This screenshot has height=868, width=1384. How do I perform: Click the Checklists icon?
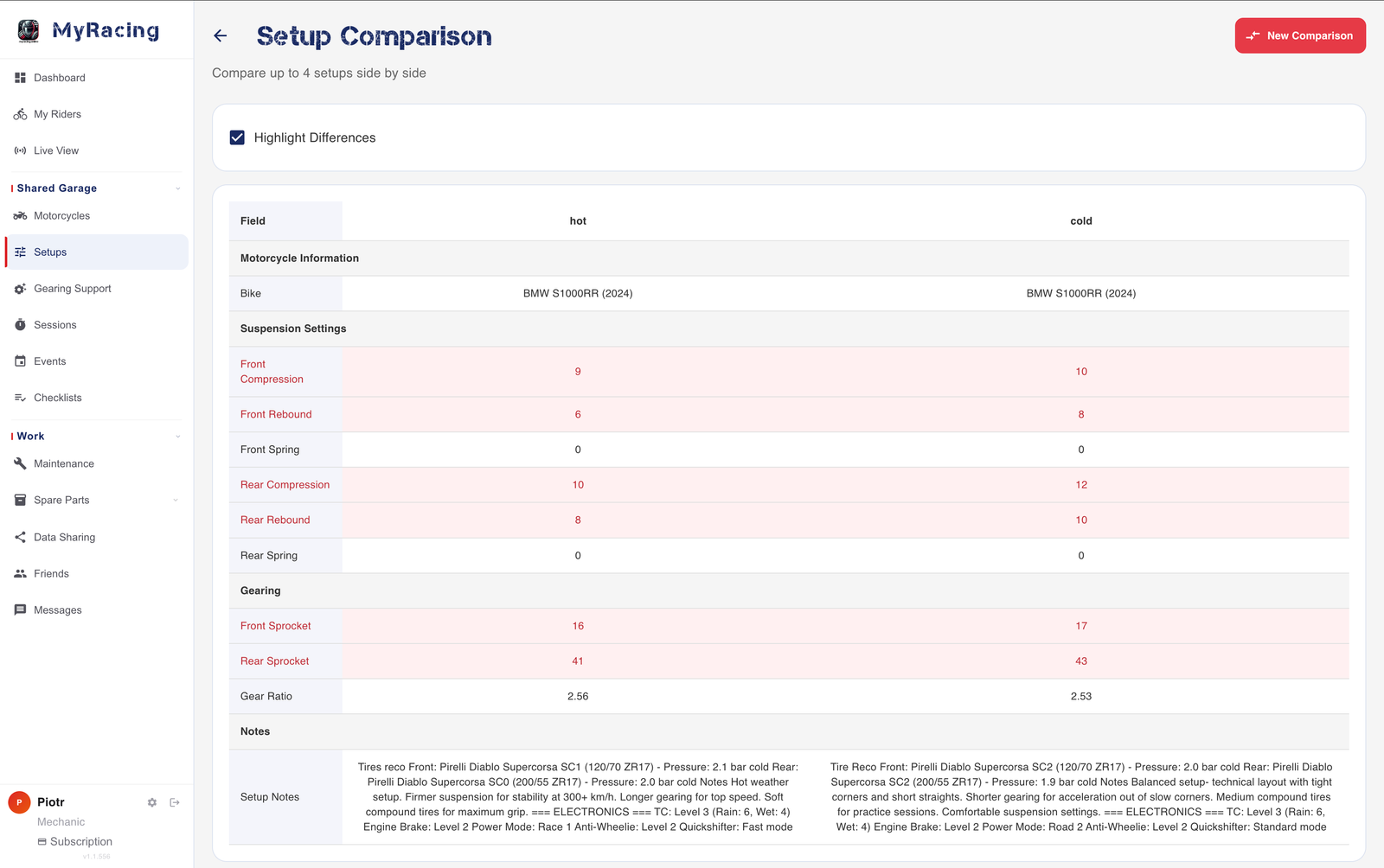point(20,398)
